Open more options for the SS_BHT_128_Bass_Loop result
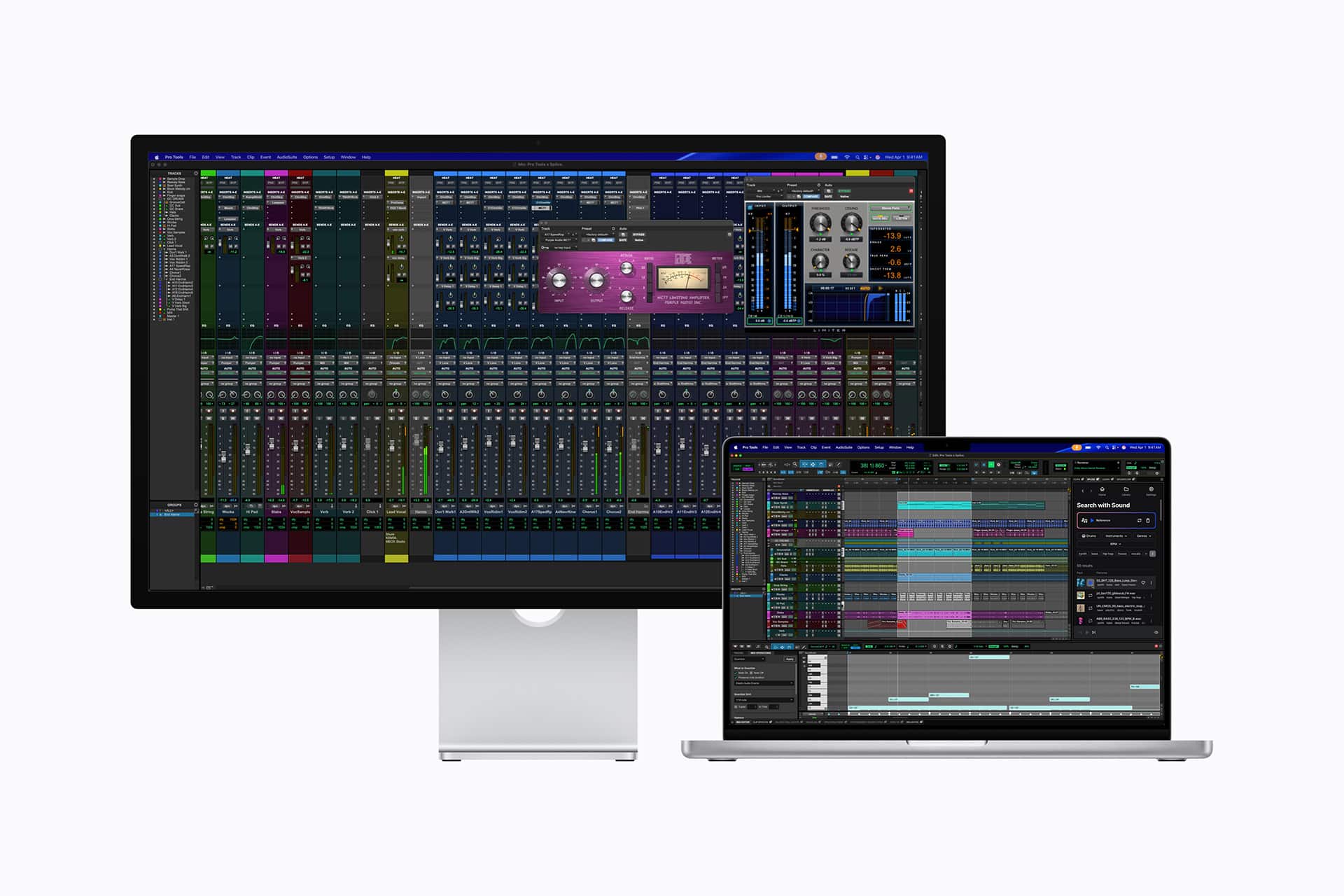The image size is (1344, 896). [x=1151, y=582]
